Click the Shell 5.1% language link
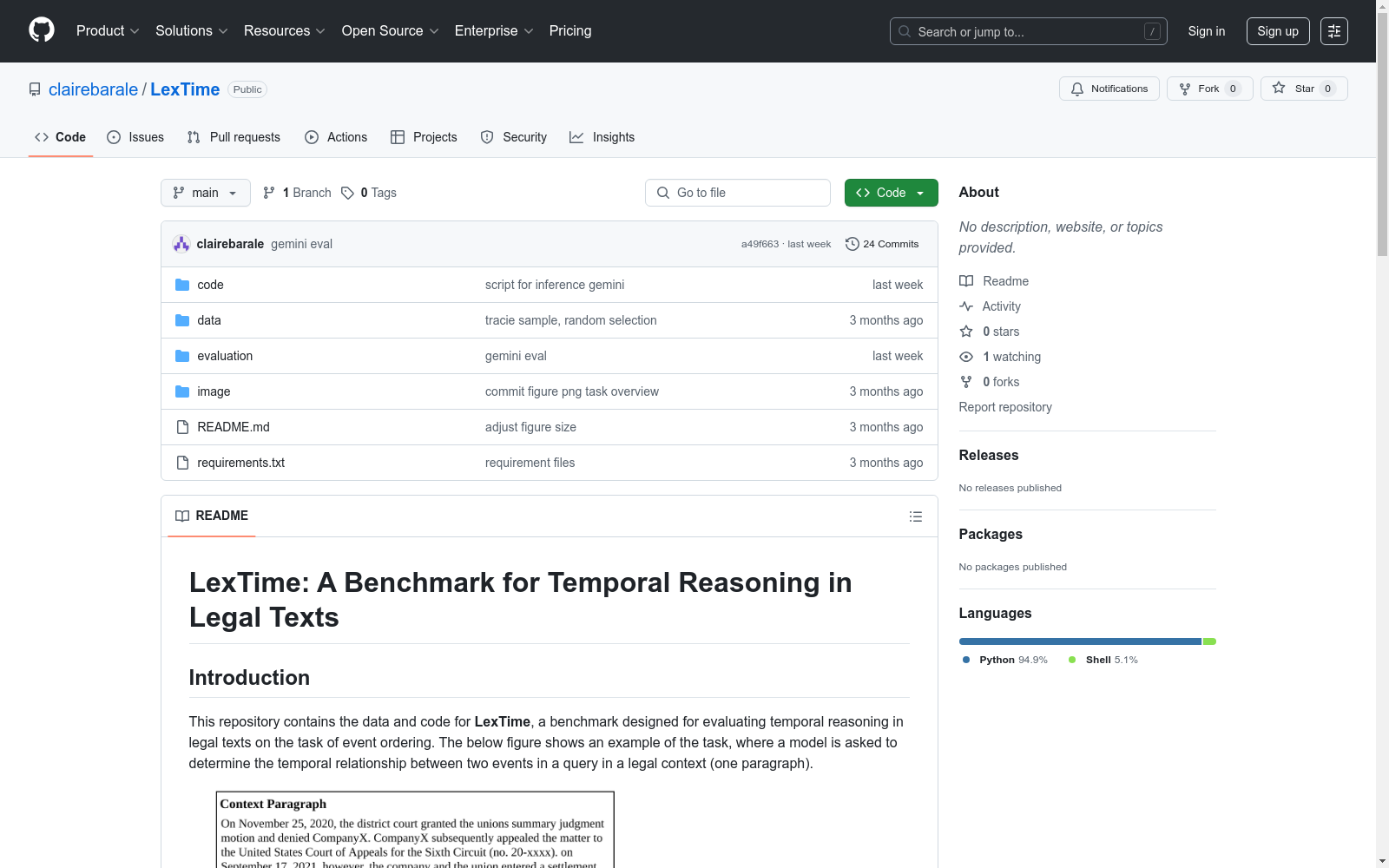1389x868 pixels. (1103, 660)
